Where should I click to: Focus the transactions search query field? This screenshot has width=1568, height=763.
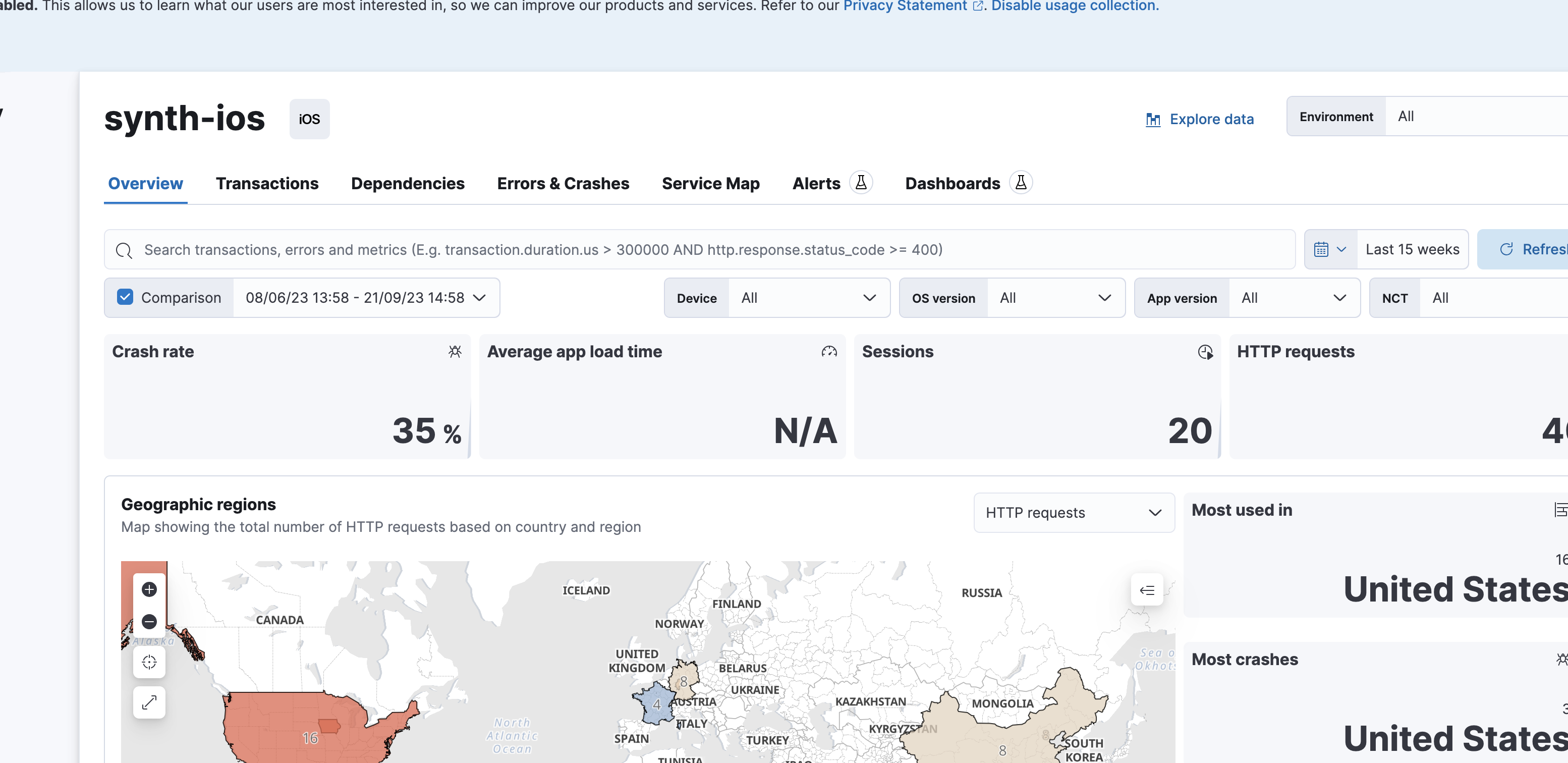(699, 250)
